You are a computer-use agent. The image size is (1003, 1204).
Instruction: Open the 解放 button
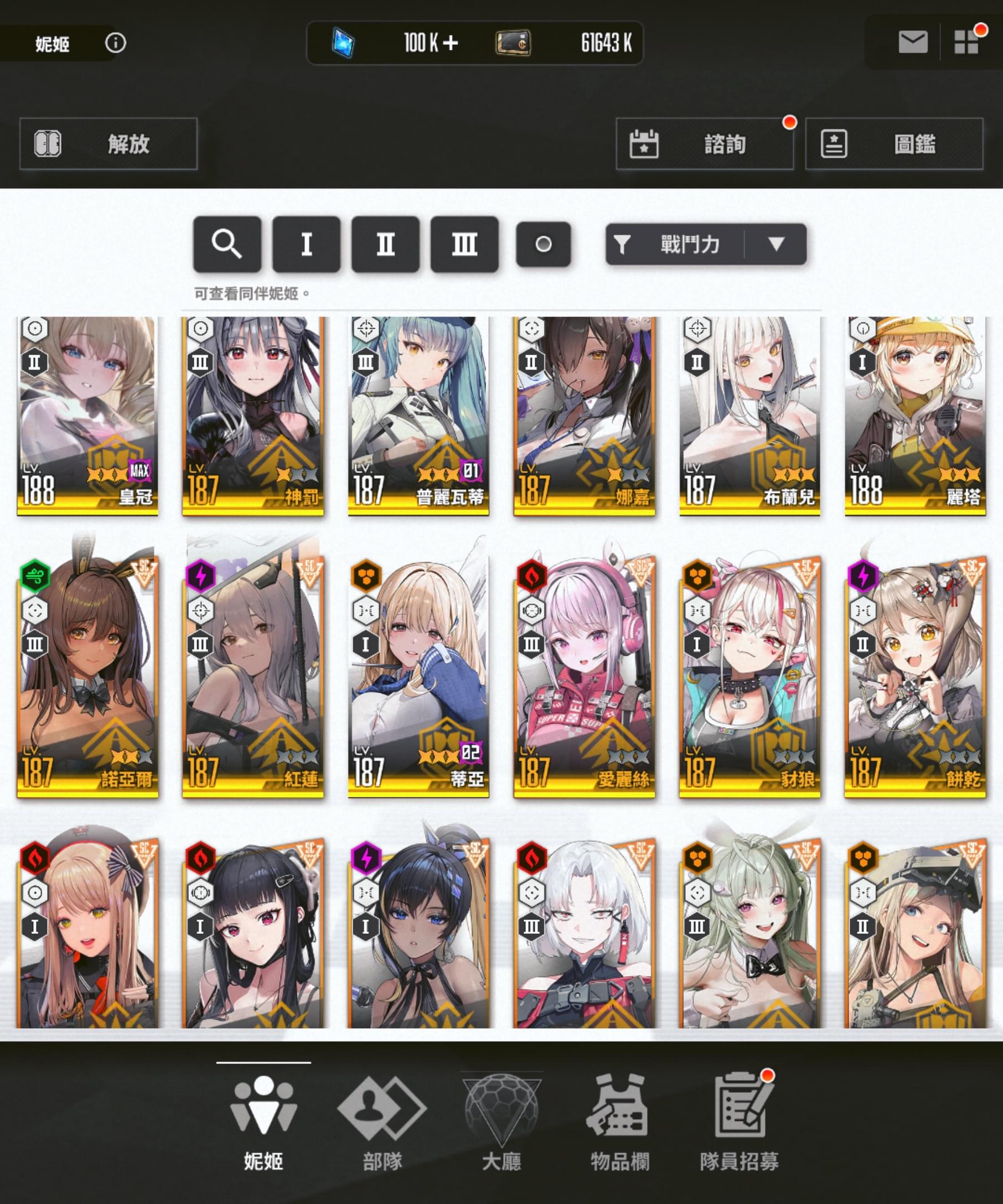click(x=108, y=144)
